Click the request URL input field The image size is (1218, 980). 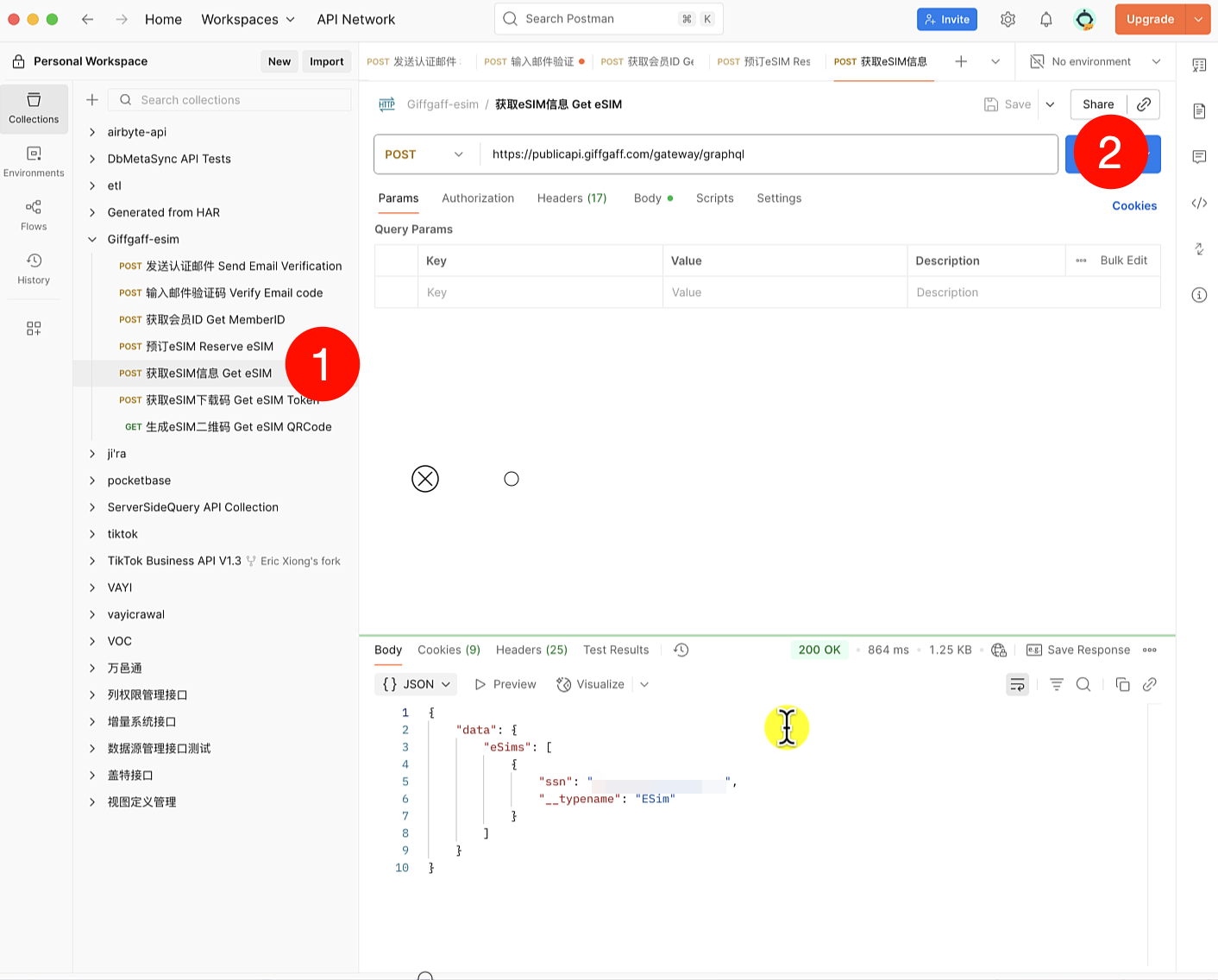tap(768, 154)
